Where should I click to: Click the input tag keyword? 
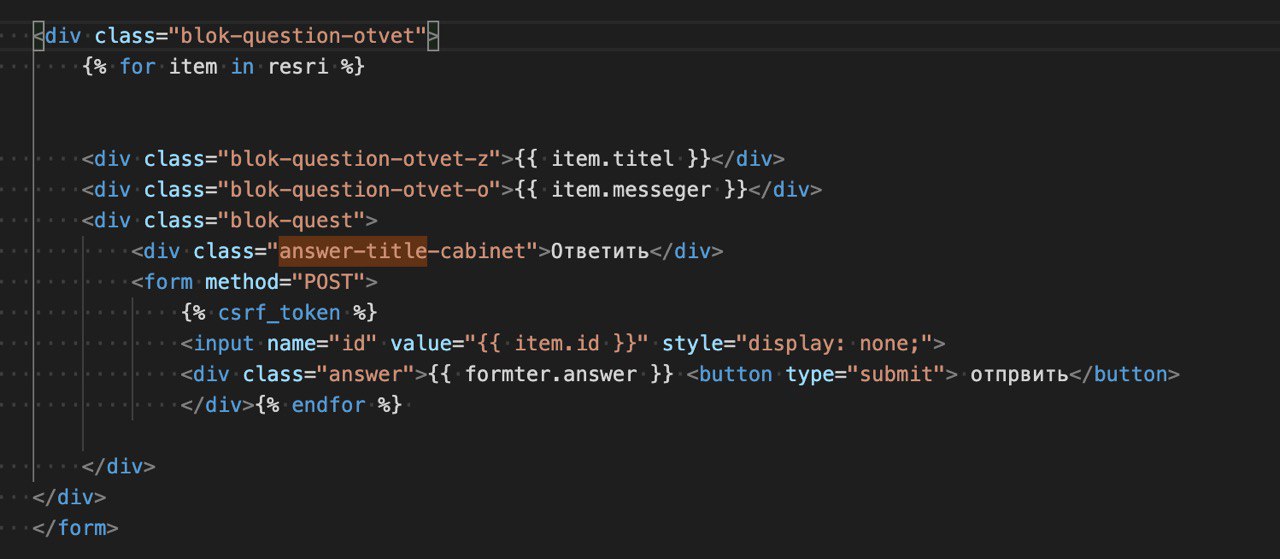pos(224,344)
